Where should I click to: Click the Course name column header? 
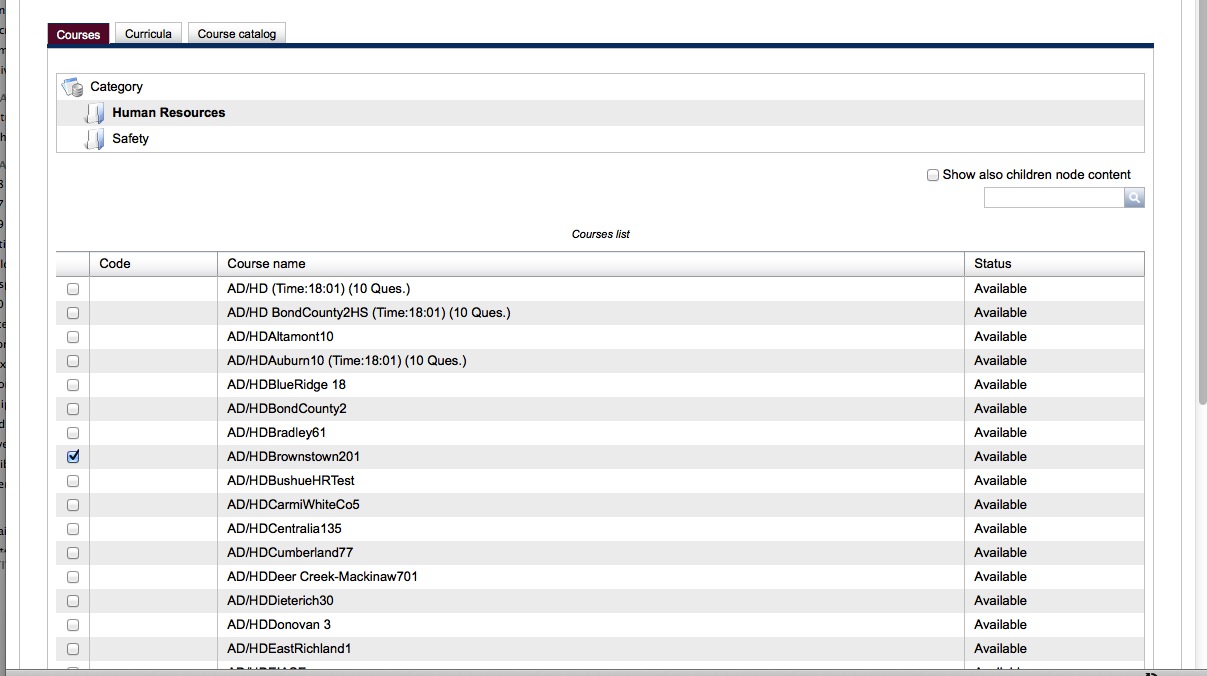pos(266,264)
